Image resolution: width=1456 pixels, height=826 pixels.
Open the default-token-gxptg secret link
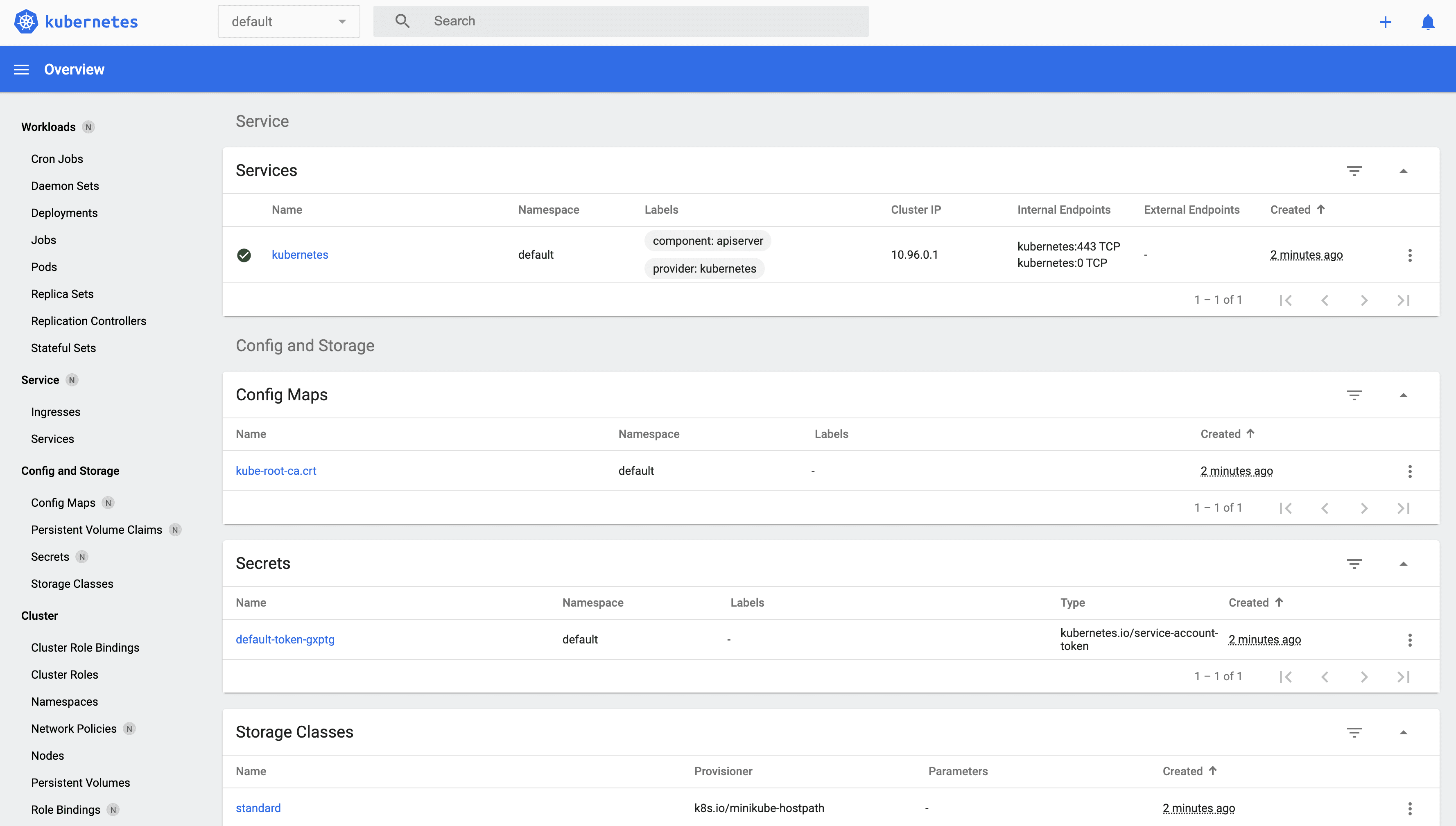point(285,639)
